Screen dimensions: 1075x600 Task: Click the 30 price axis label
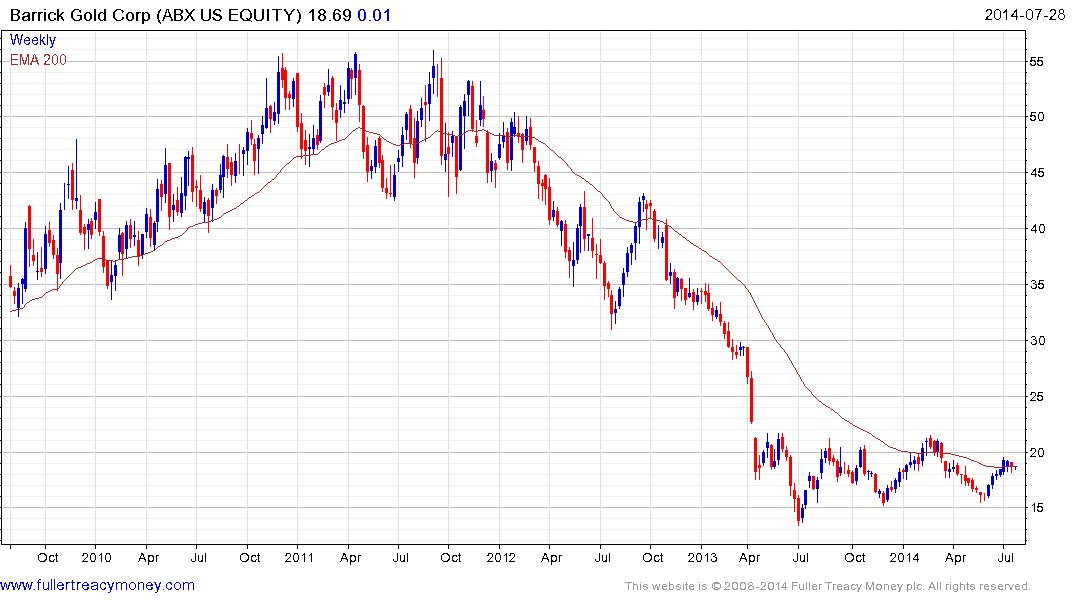1037,341
